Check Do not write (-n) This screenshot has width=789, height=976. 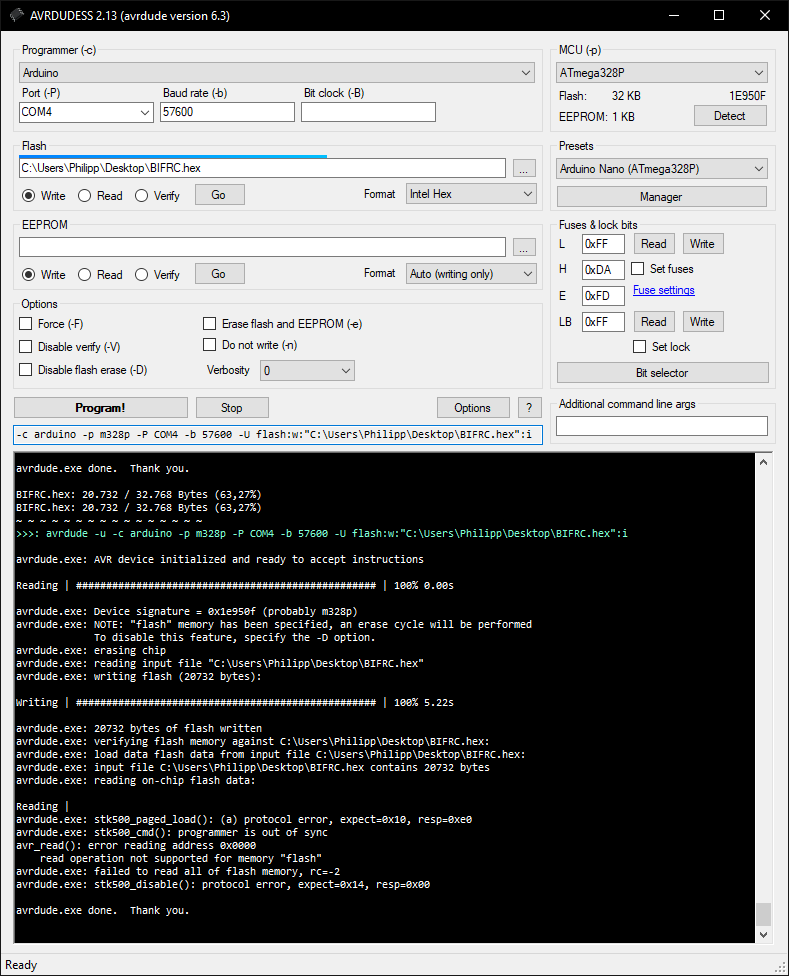pyautogui.click(x=209, y=345)
